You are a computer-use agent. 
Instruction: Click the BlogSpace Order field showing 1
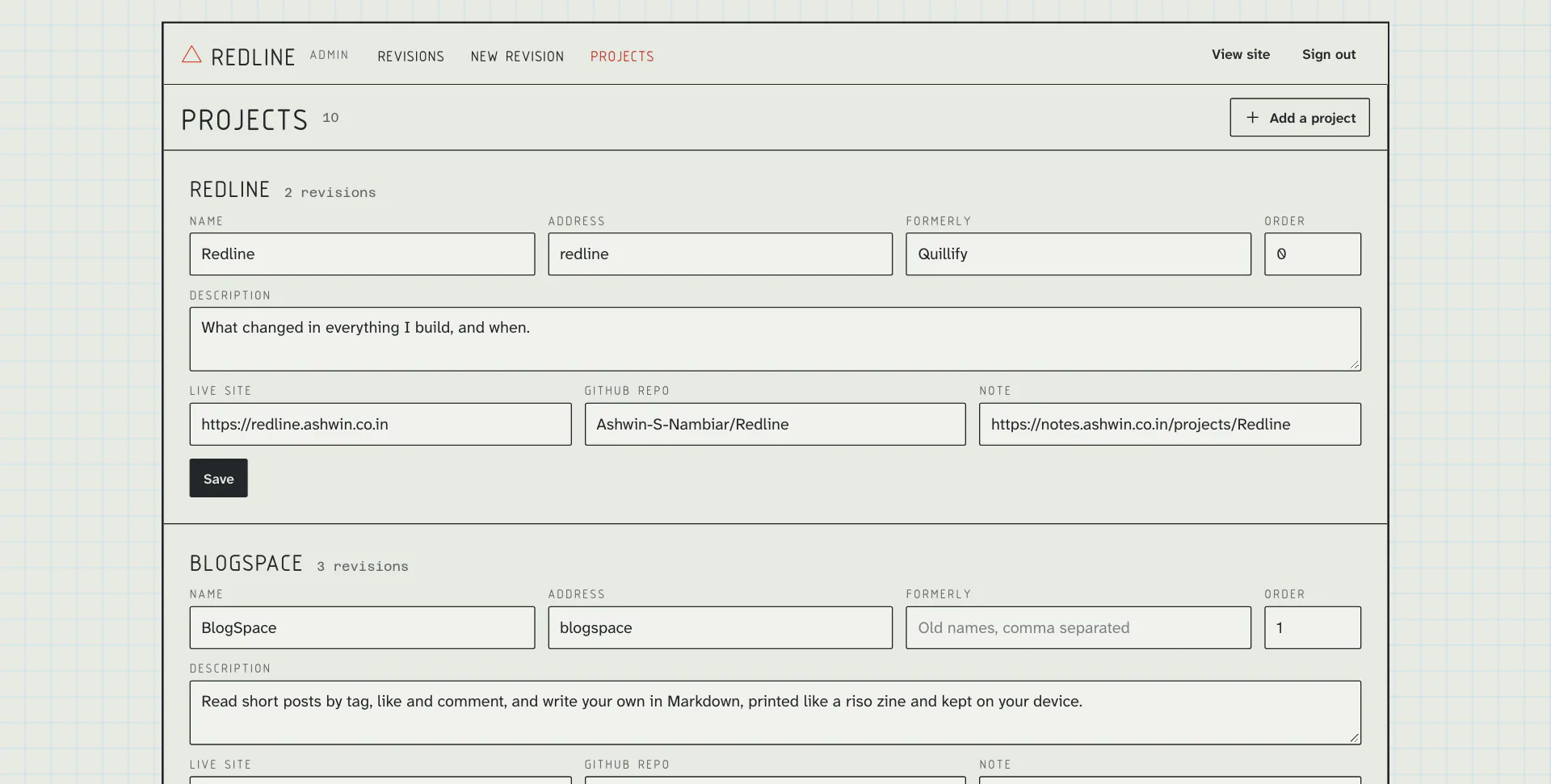point(1312,627)
